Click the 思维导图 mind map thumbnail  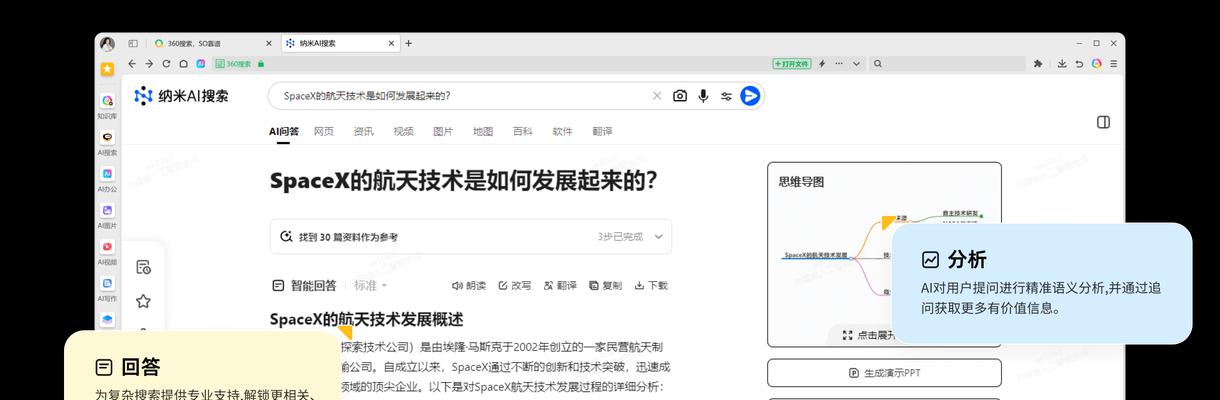pyautogui.click(x=884, y=255)
